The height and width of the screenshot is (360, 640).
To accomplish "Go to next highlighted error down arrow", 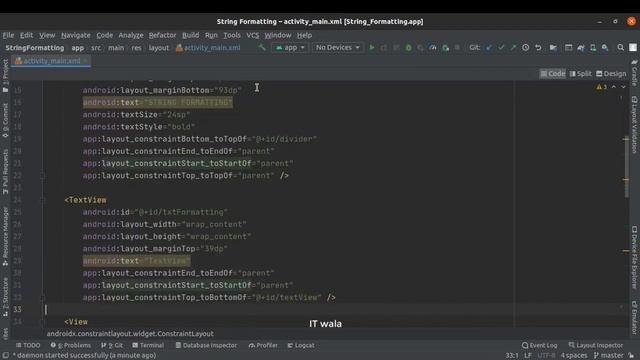I will pyautogui.click(x=623, y=87).
